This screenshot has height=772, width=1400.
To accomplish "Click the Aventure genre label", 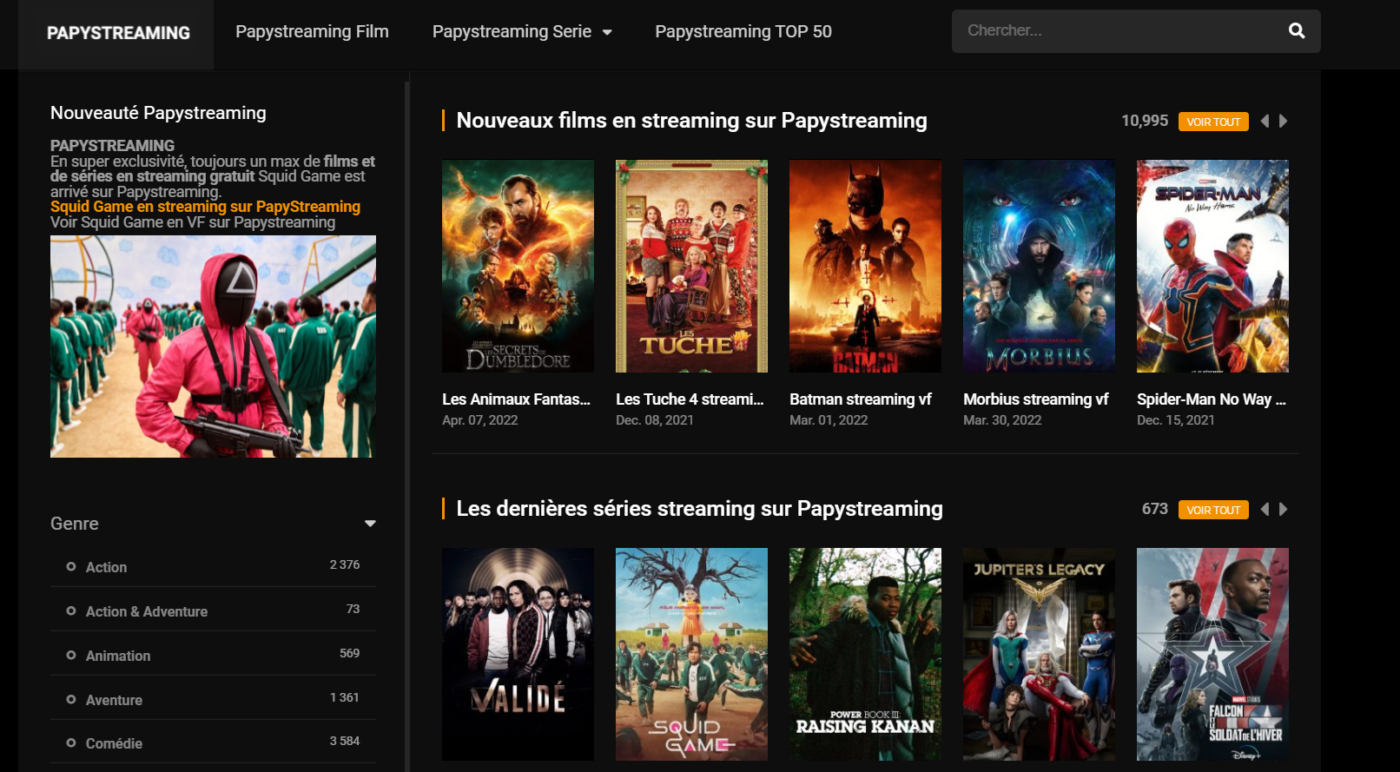I will pyautogui.click(x=114, y=700).
